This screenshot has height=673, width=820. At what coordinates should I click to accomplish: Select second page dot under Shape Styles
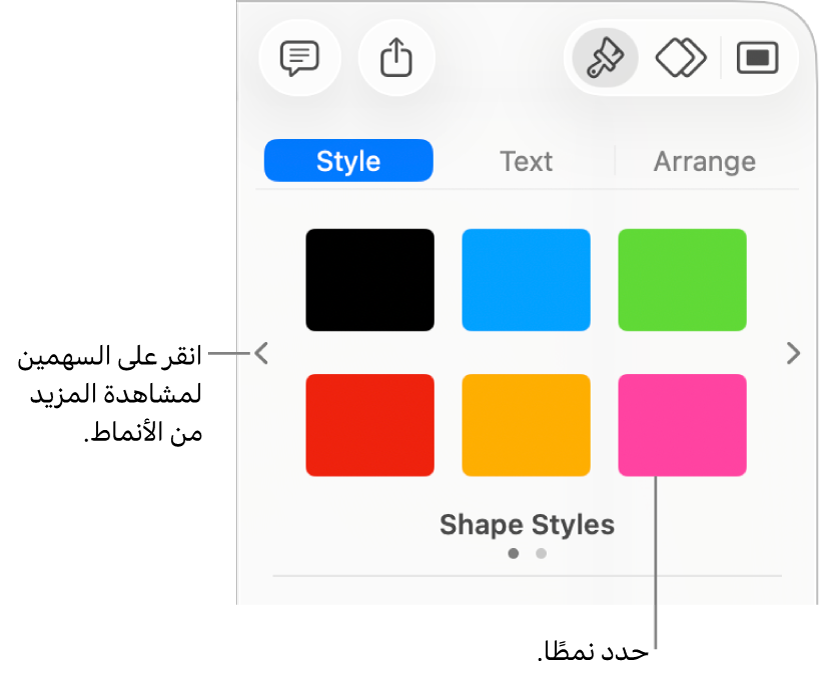click(541, 553)
